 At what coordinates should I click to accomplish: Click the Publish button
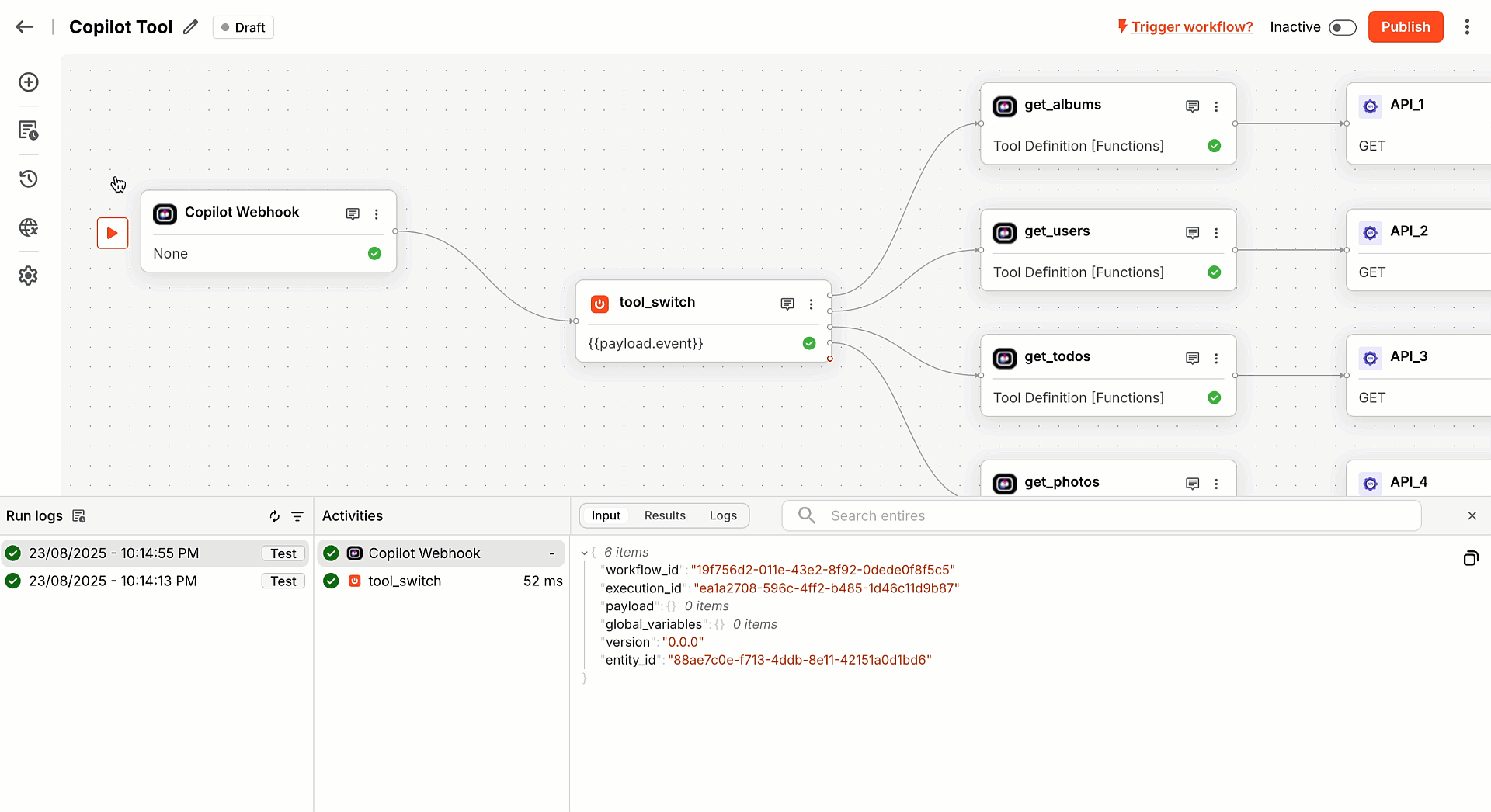(1405, 27)
